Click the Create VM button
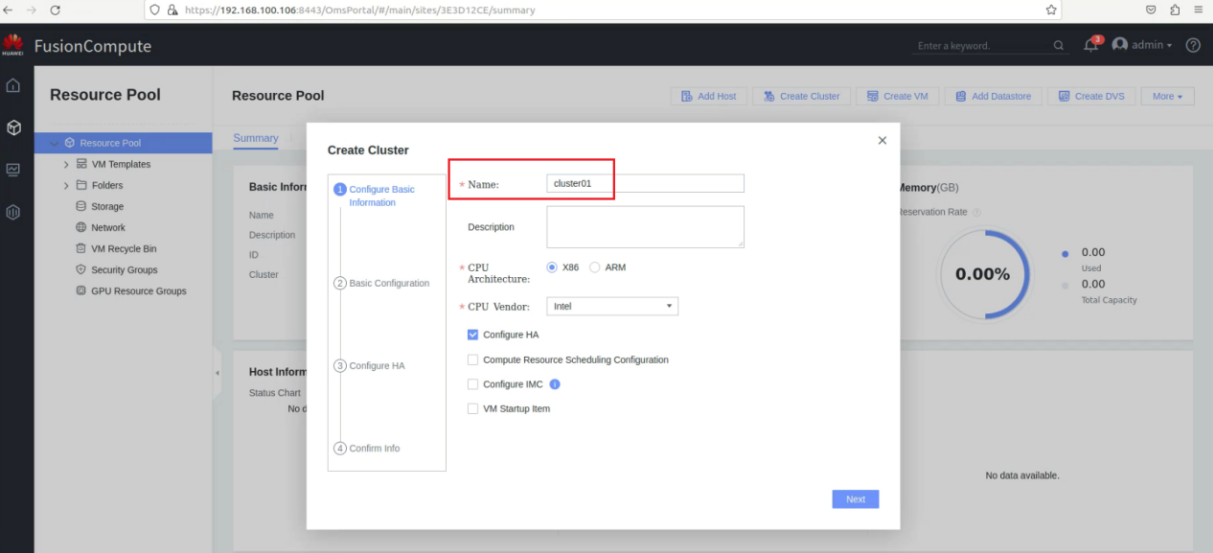Image resolution: width=1213 pixels, height=553 pixels. click(x=897, y=96)
